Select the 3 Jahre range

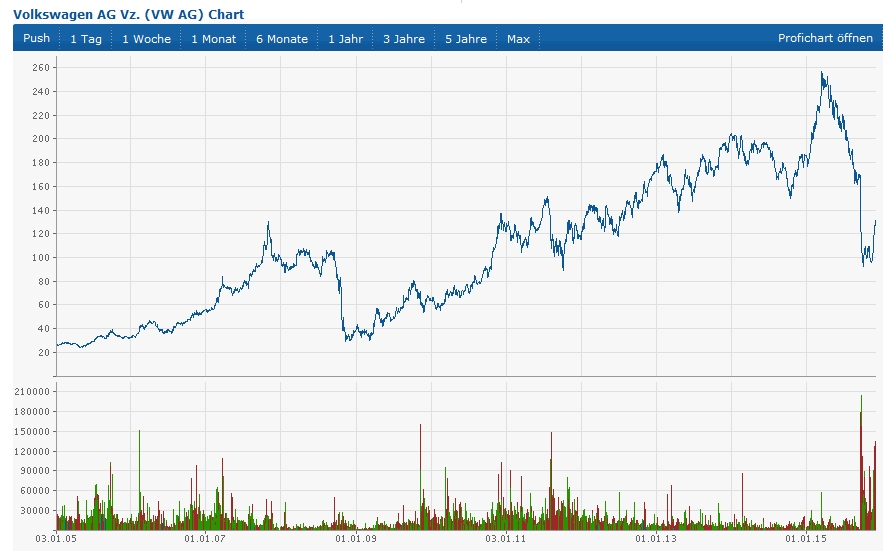[x=404, y=39]
